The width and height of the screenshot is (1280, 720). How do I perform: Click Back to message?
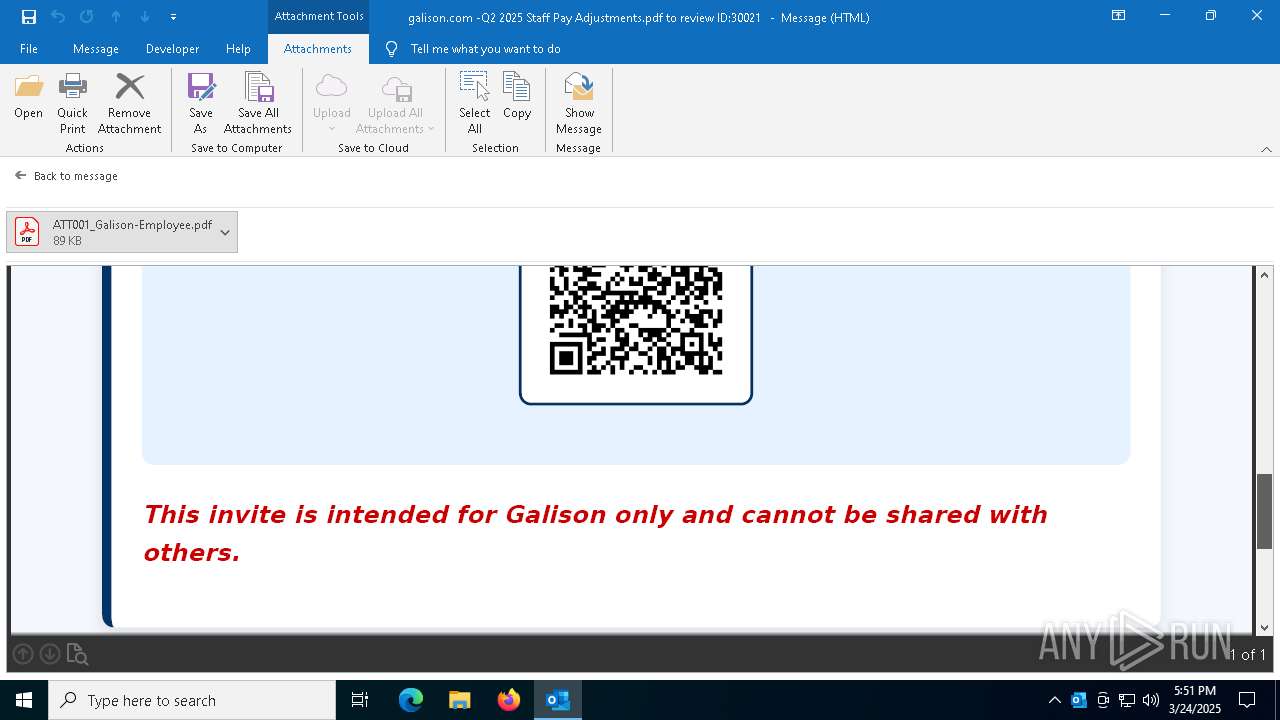66,176
